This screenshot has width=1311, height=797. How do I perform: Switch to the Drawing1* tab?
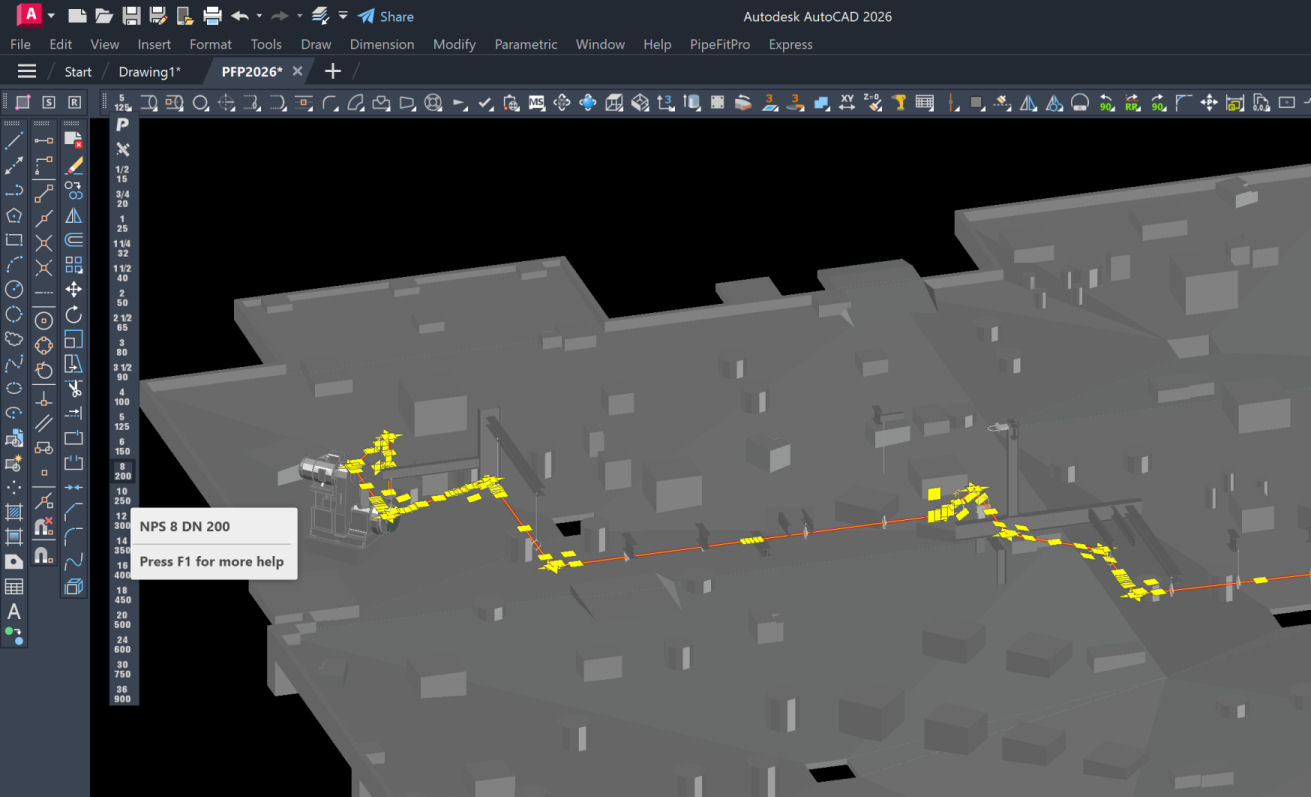point(149,71)
